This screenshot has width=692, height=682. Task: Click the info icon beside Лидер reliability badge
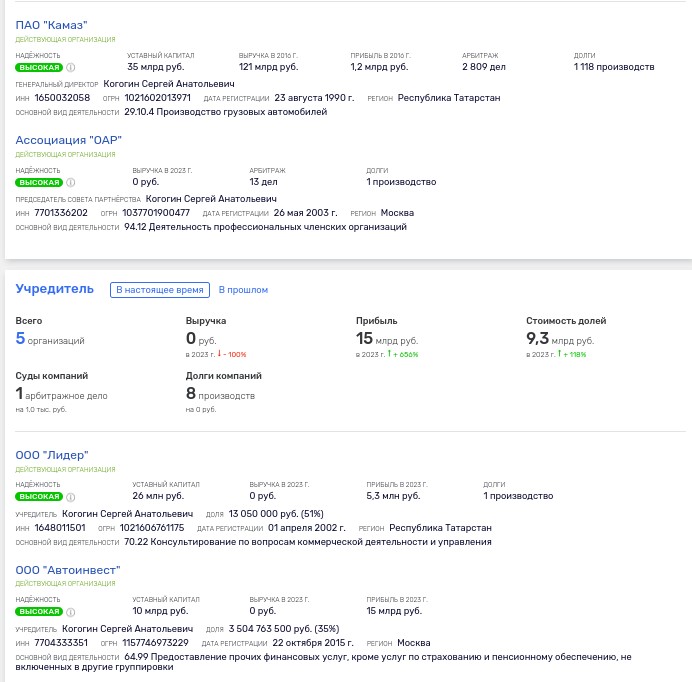point(71,497)
